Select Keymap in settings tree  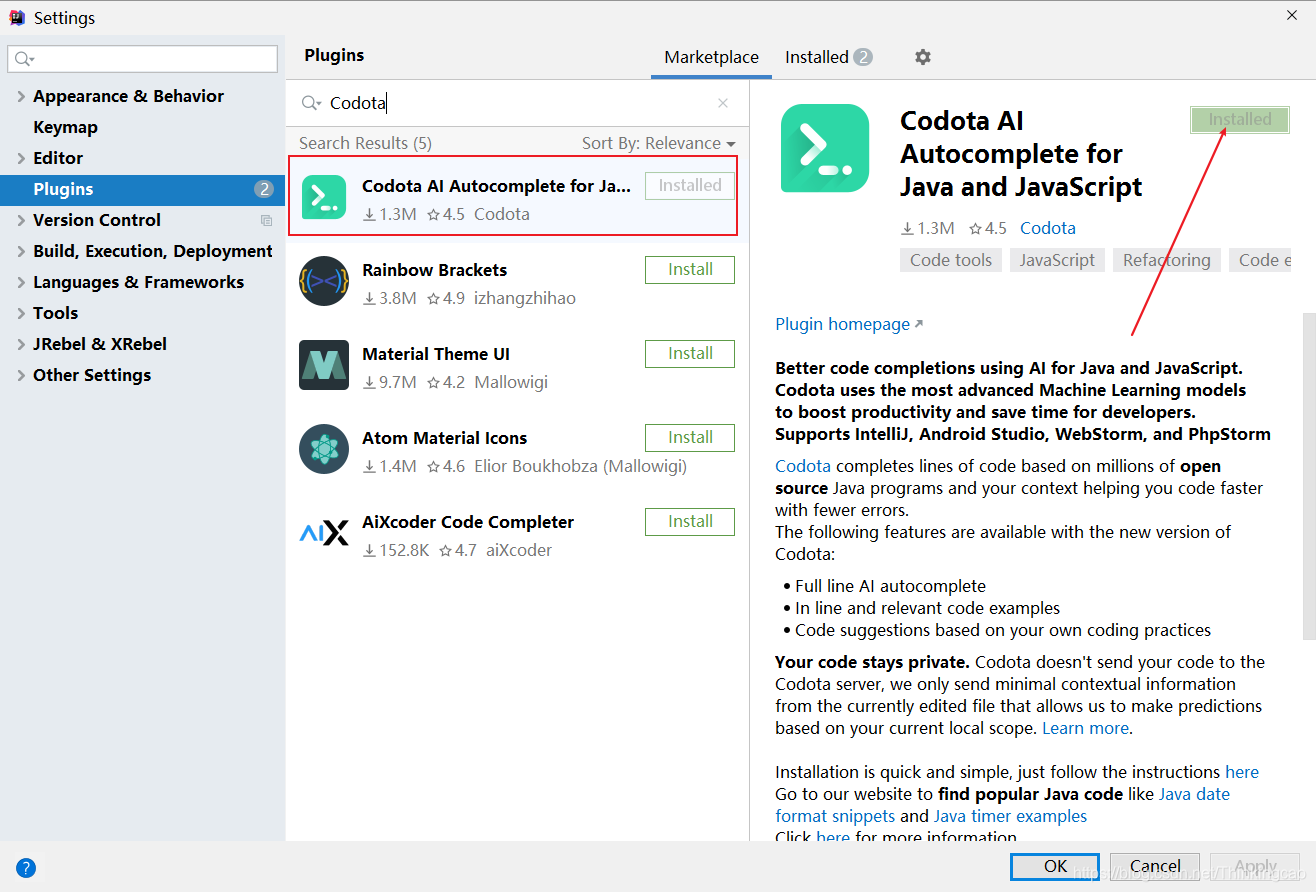coord(65,127)
